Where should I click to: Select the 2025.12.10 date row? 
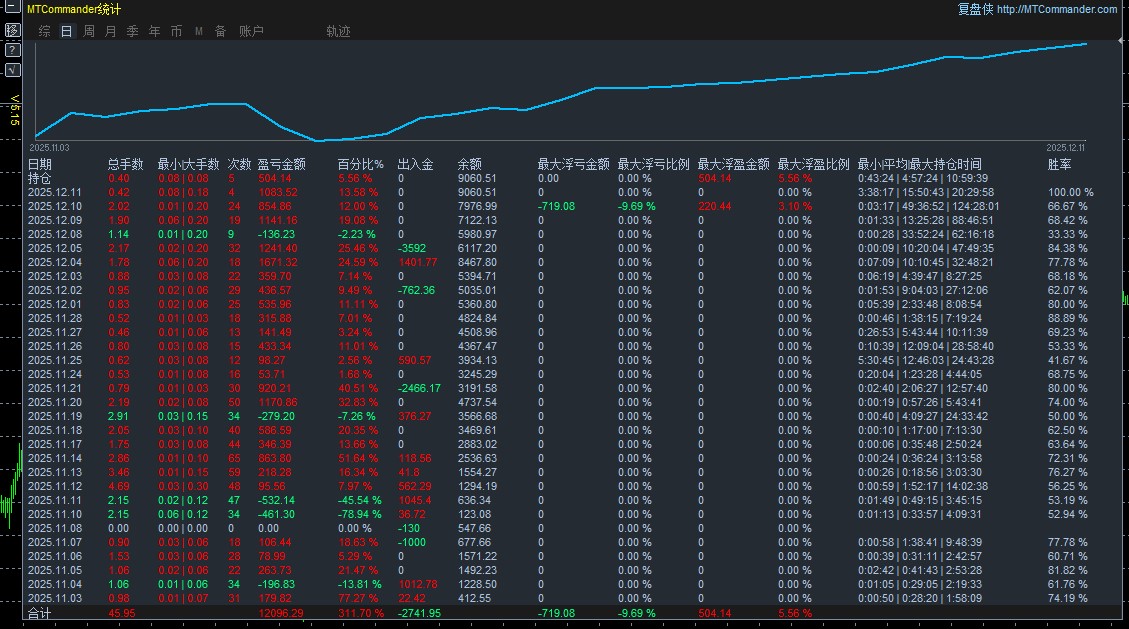click(55, 206)
